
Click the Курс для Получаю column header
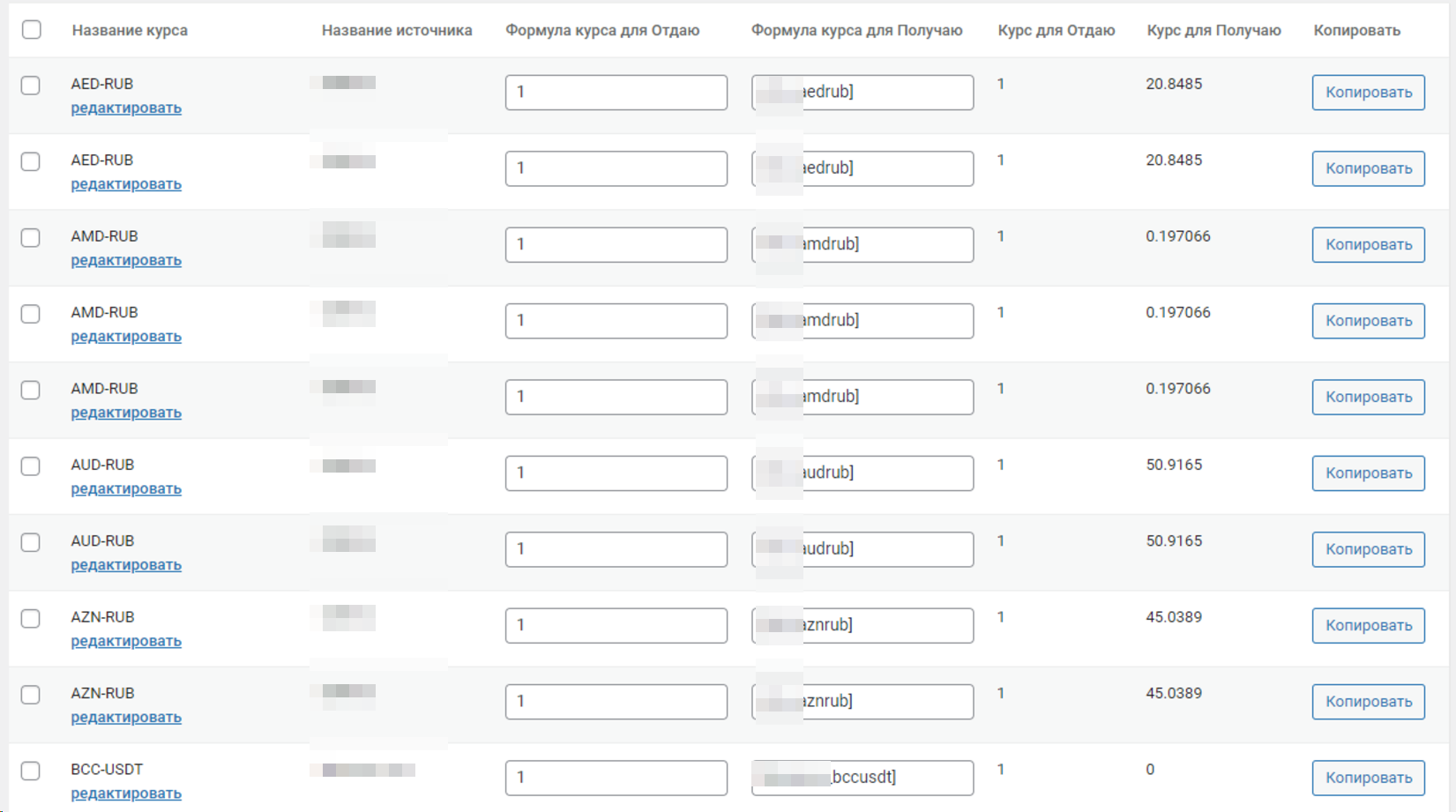[x=1213, y=31]
